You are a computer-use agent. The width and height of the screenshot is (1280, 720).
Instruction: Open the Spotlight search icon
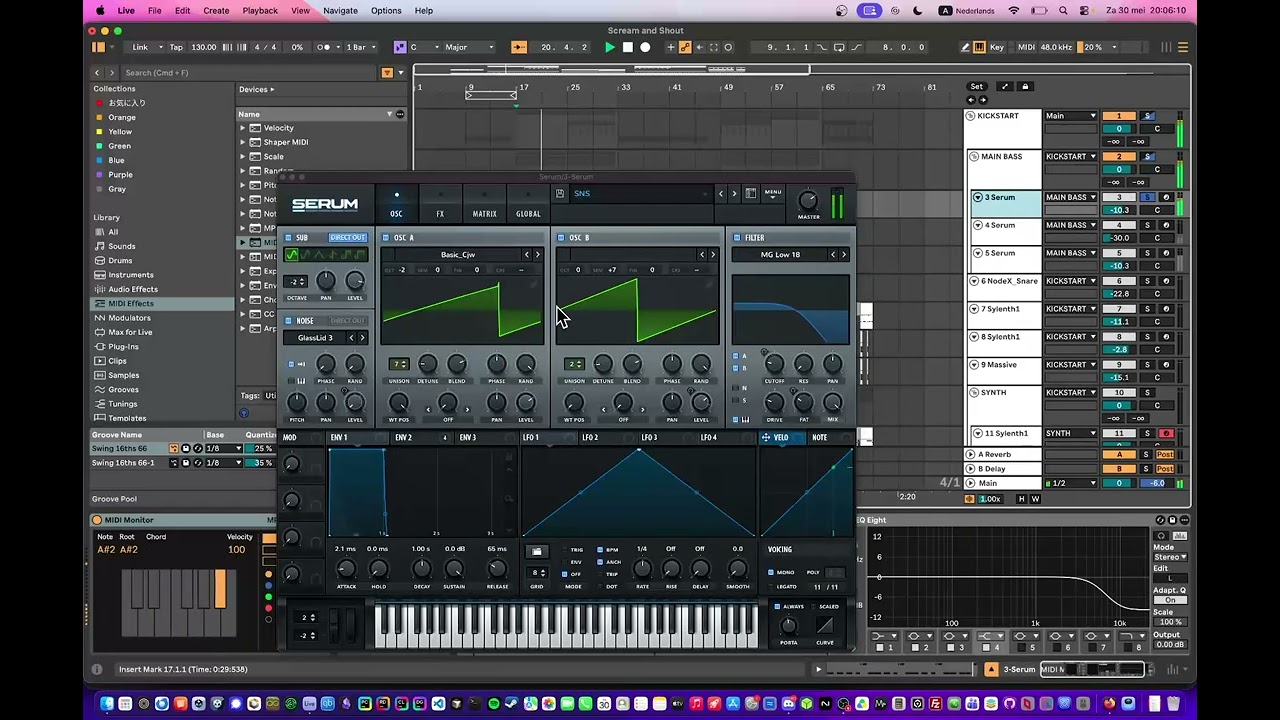pyautogui.click(x=1063, y=10)
